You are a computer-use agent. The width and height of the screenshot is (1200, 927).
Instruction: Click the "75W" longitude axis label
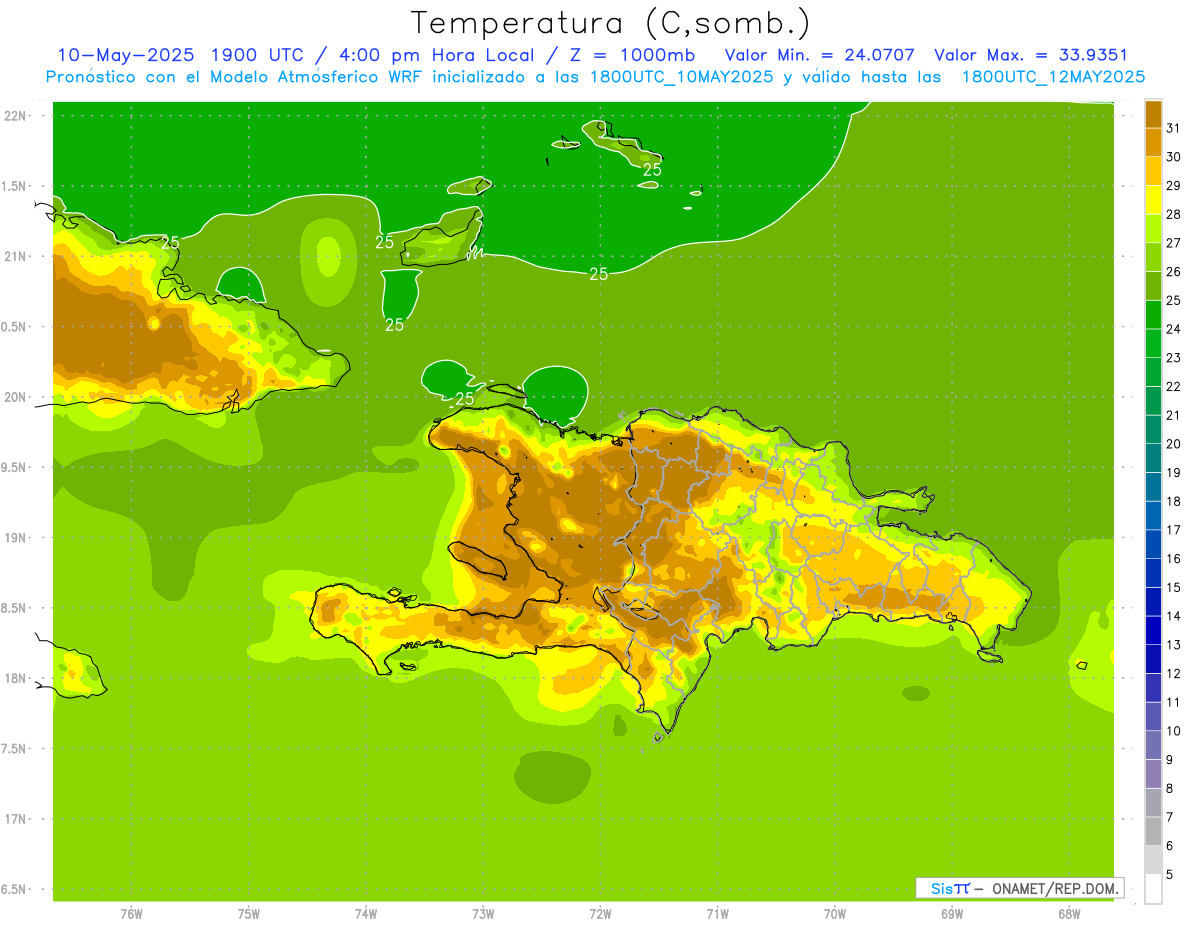click(248, 914)
